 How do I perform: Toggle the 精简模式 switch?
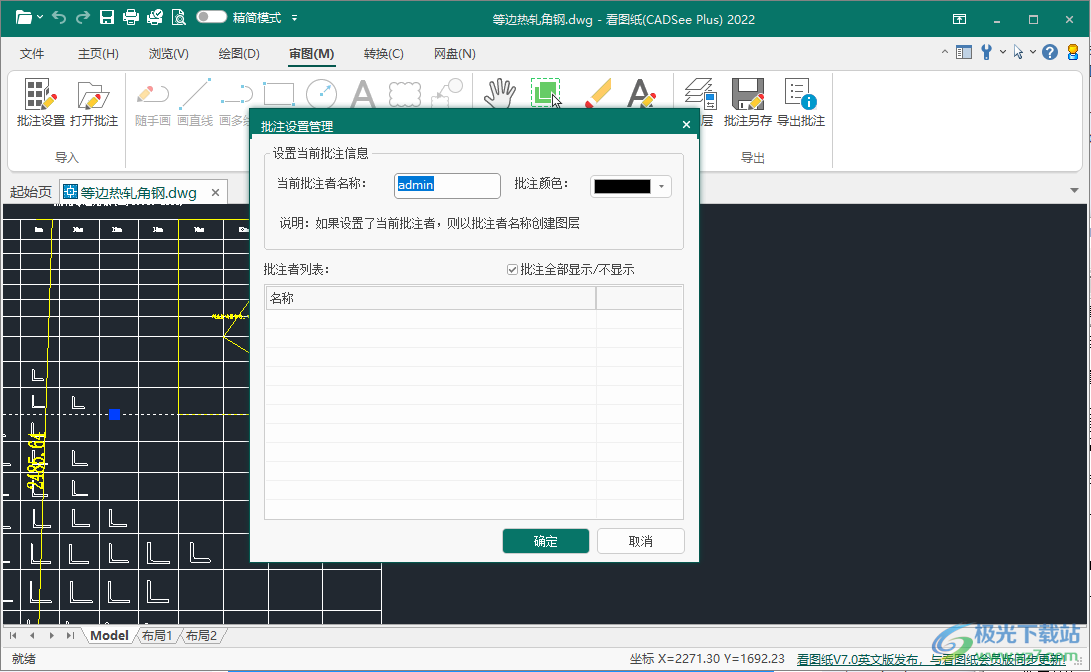212,17
